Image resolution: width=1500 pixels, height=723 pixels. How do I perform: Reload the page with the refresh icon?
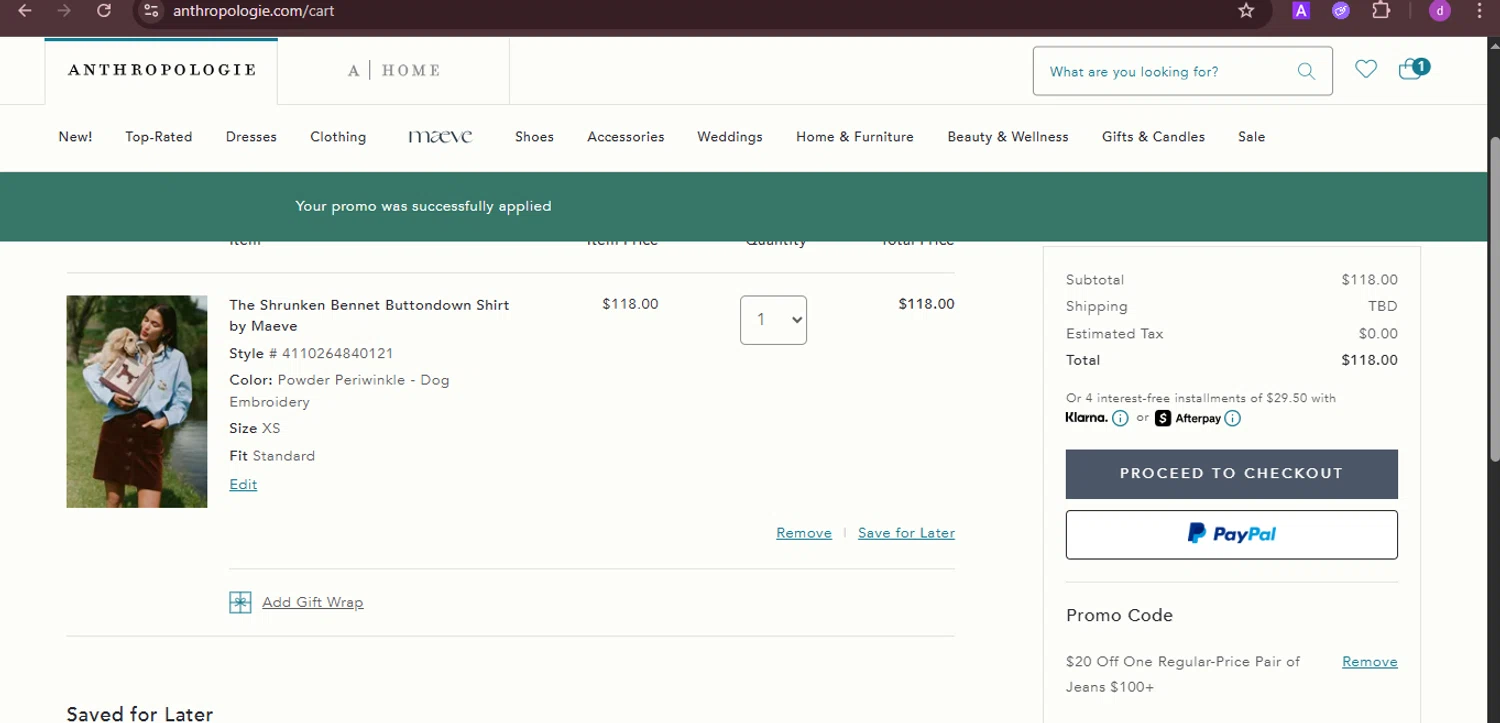click(104, 11)
